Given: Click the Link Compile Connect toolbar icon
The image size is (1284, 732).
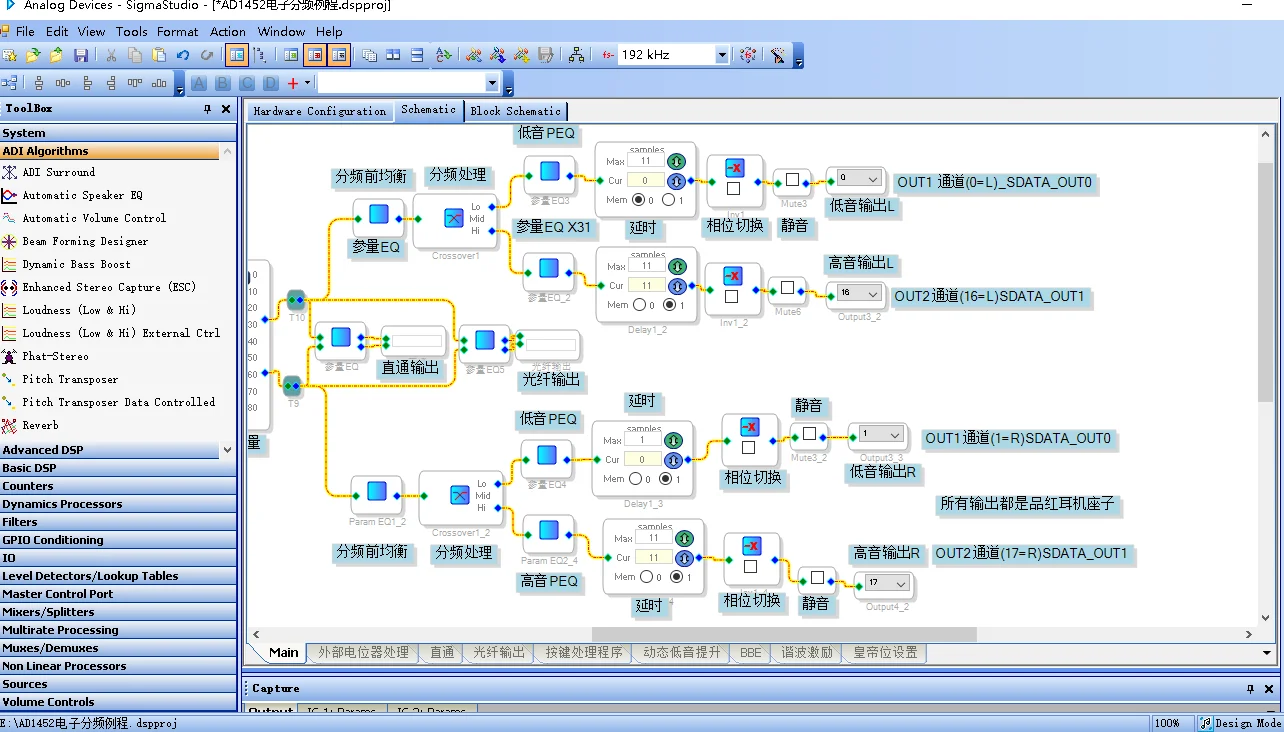Looking at the screenshot, I should click(473, 55).
